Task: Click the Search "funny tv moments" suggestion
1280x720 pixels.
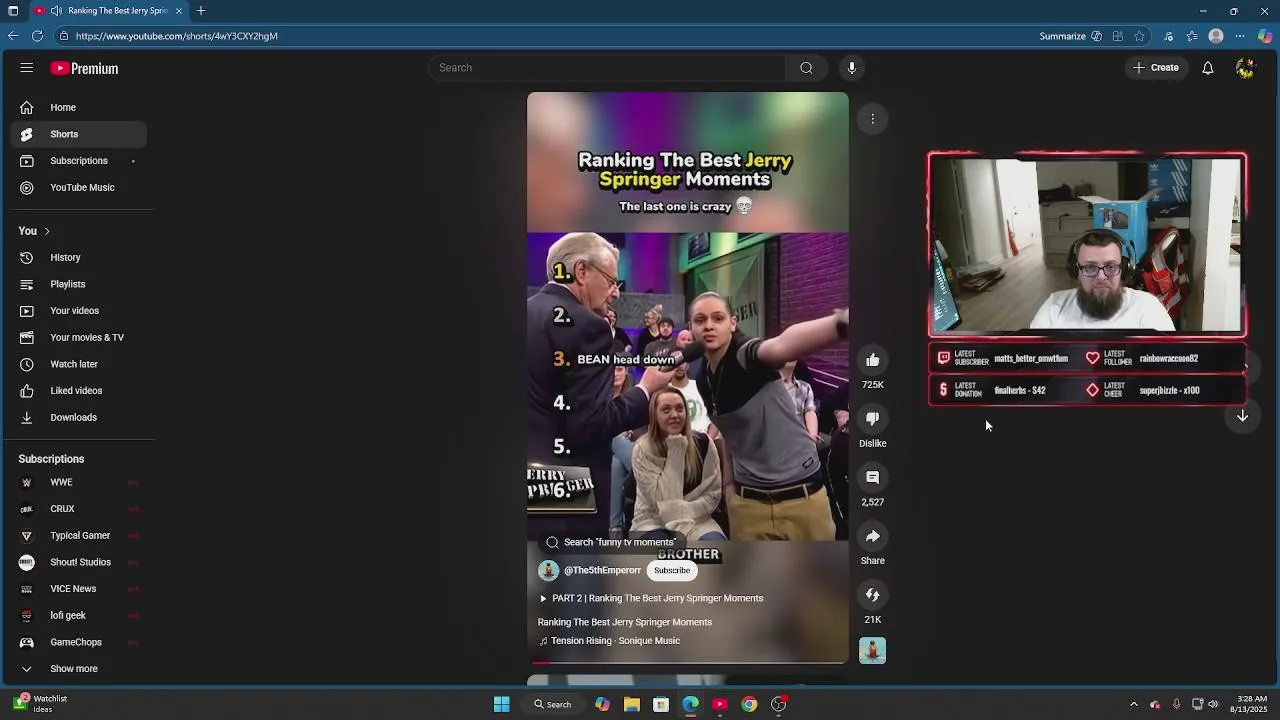Action: (x=611, y=542)
